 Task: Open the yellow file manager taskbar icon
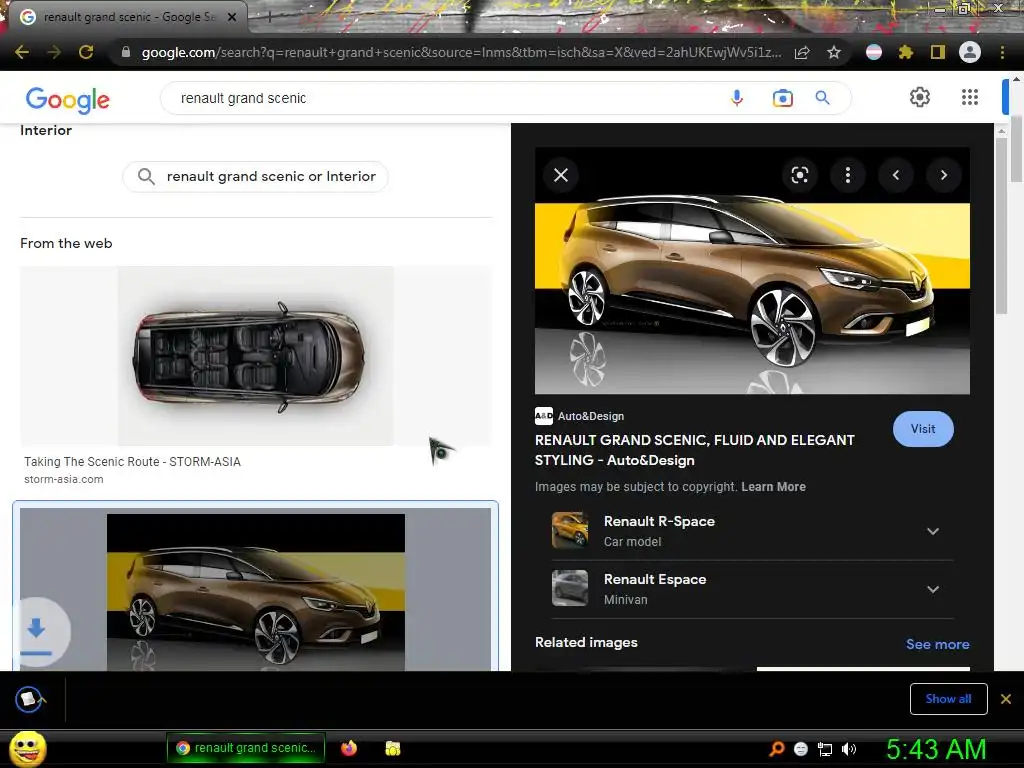click(392, 748)
